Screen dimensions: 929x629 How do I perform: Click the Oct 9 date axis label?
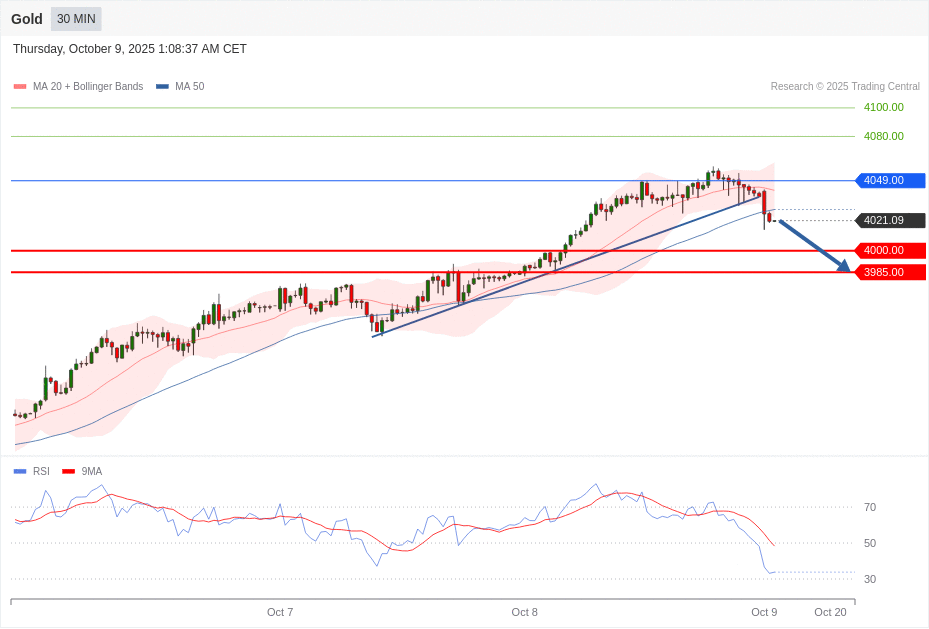[764, 612]
